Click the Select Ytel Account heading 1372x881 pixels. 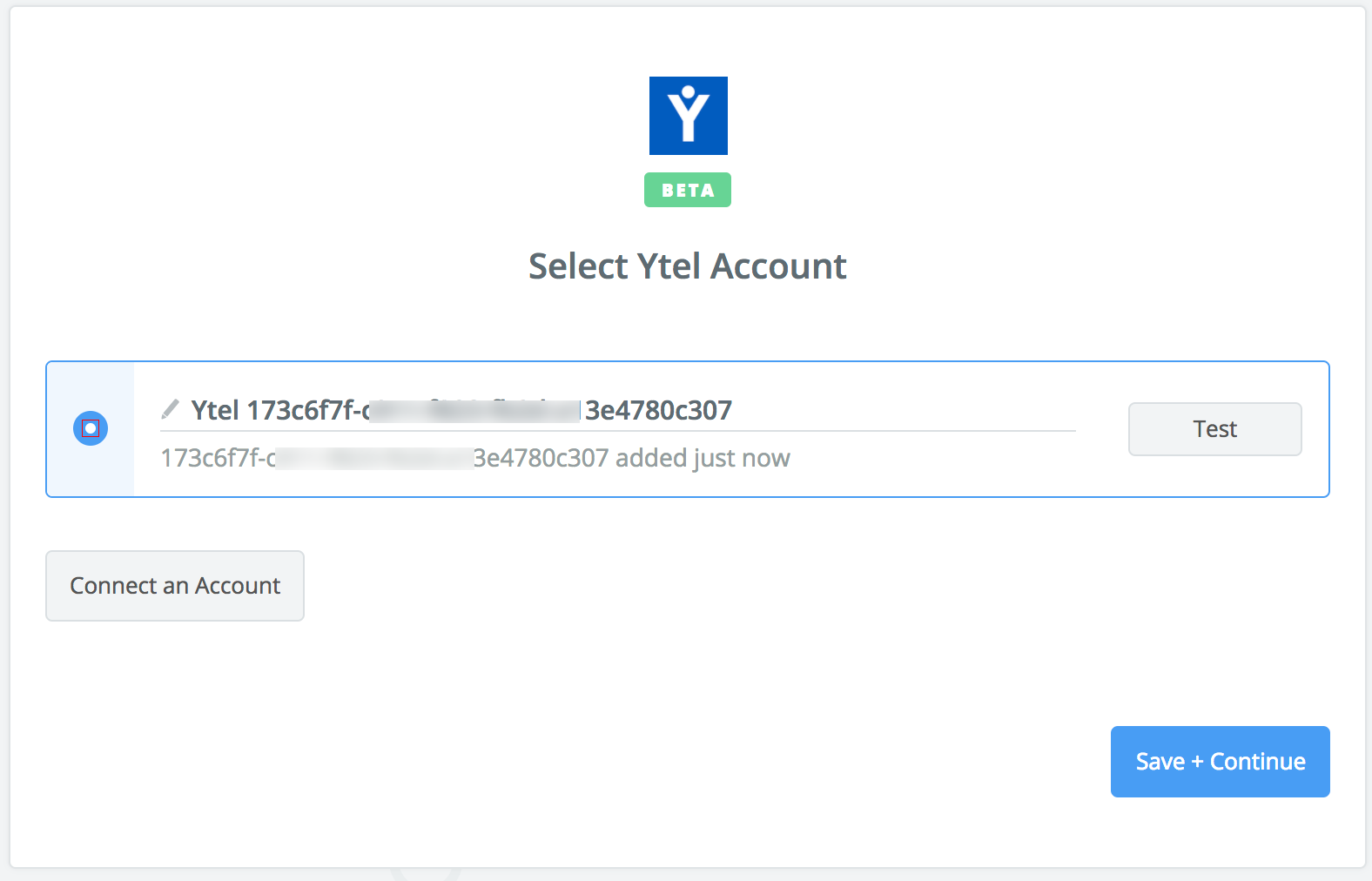click(x=688, y=266)
